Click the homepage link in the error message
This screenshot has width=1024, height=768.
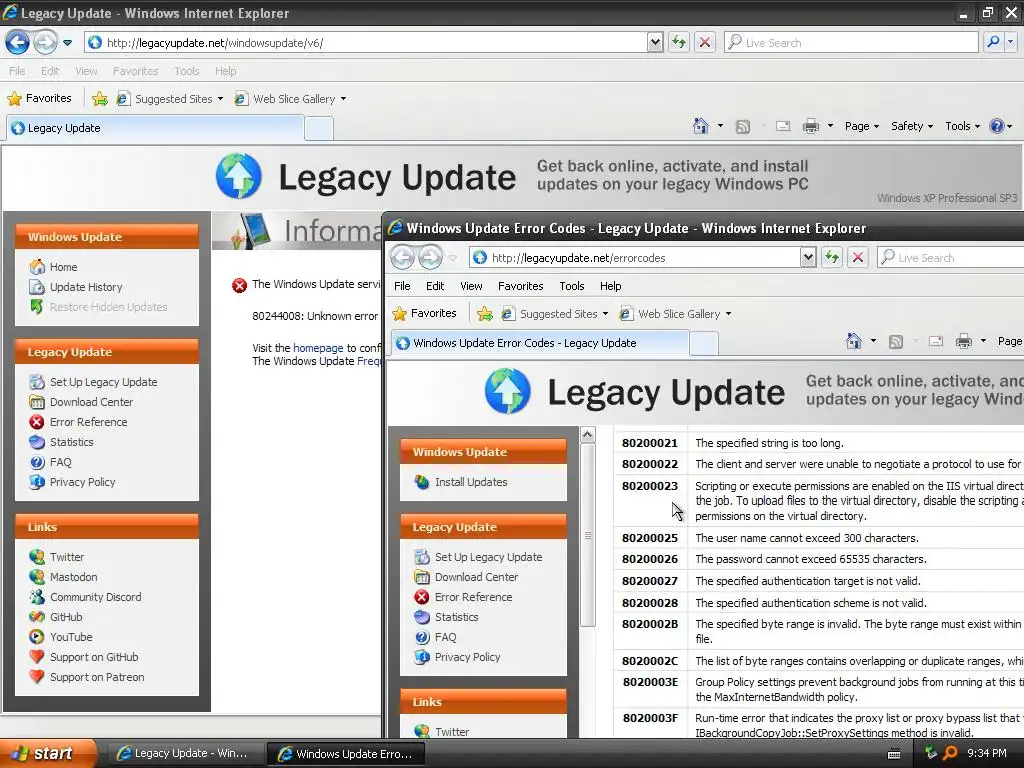tap(318, 348)
